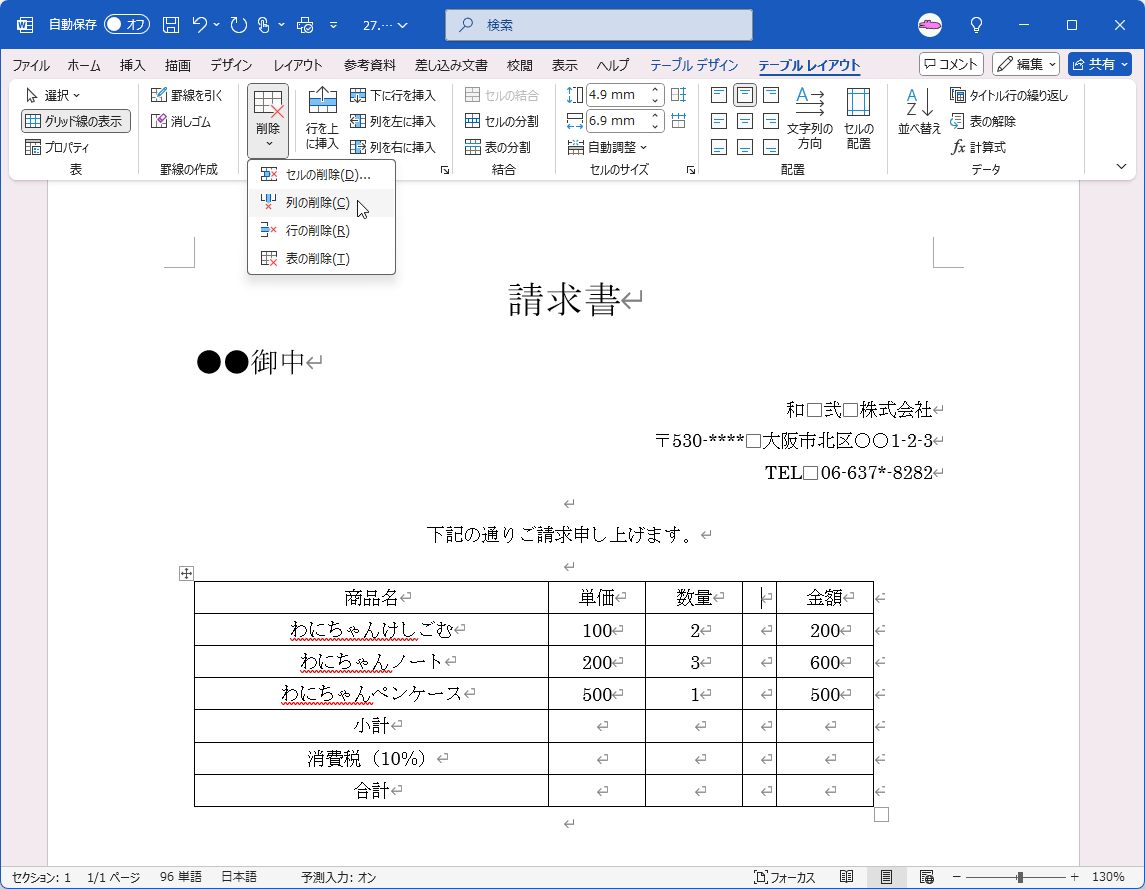Toggle 自動保存 autosave switch
1145x889 pixels.
[x=127, y=25]
